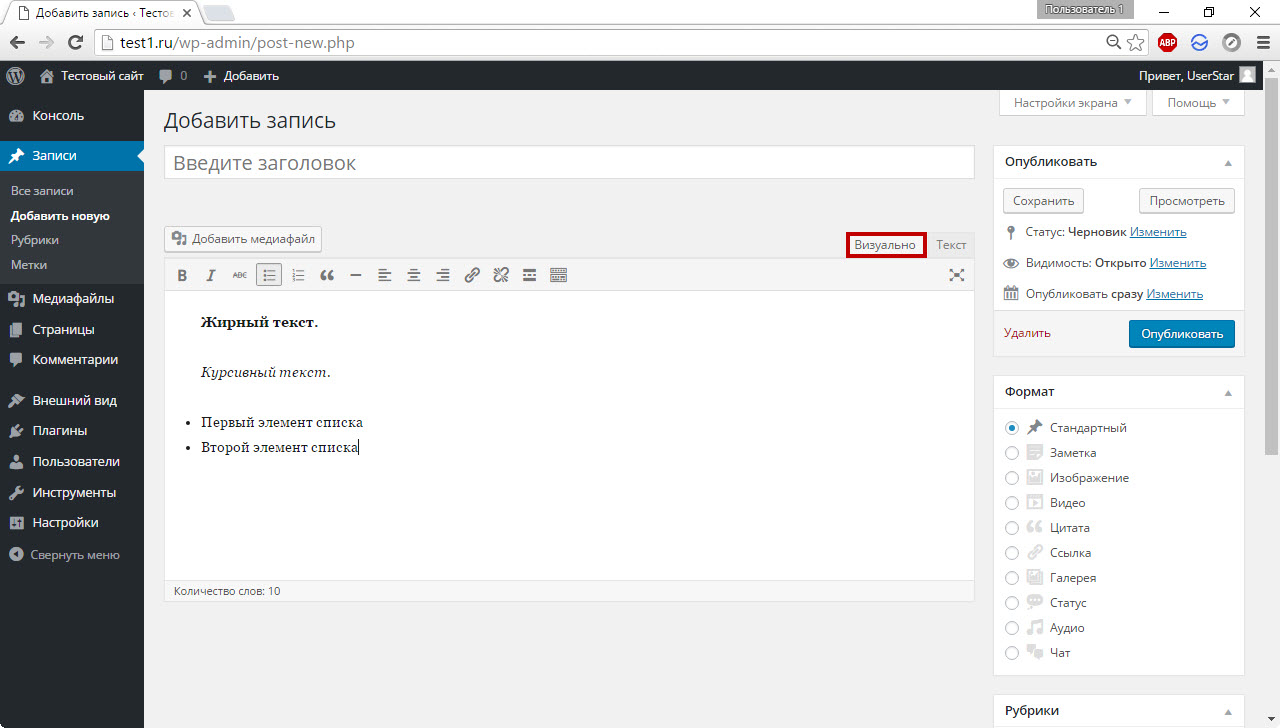Select the Заметка post format
Image resolution: width=1280 pixels, height=728 pixels.
point(1012,453)
